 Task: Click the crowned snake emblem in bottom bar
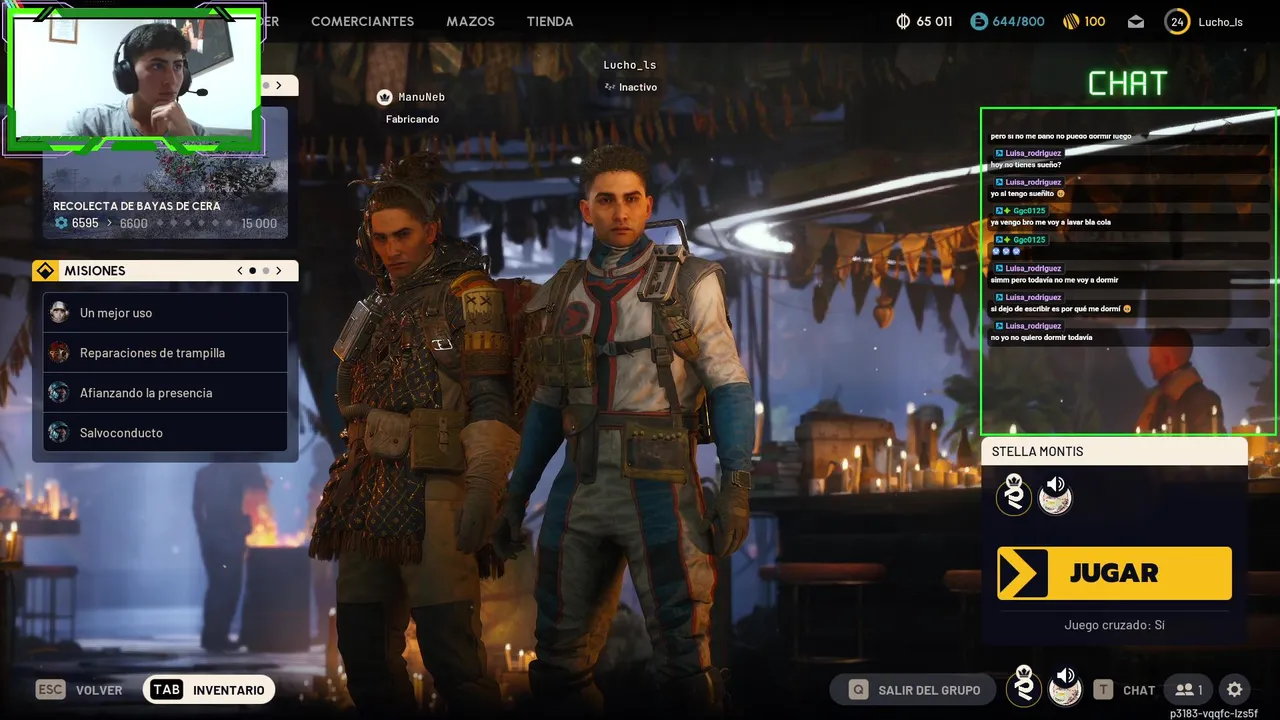1024,687
